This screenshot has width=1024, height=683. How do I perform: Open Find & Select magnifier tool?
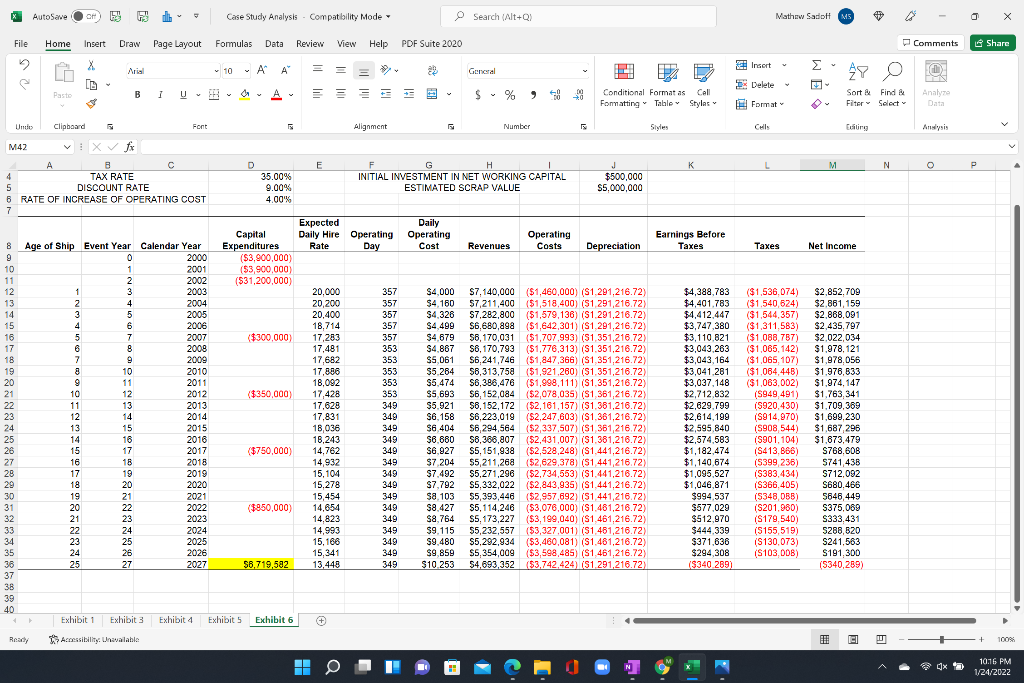pos(892,72)
